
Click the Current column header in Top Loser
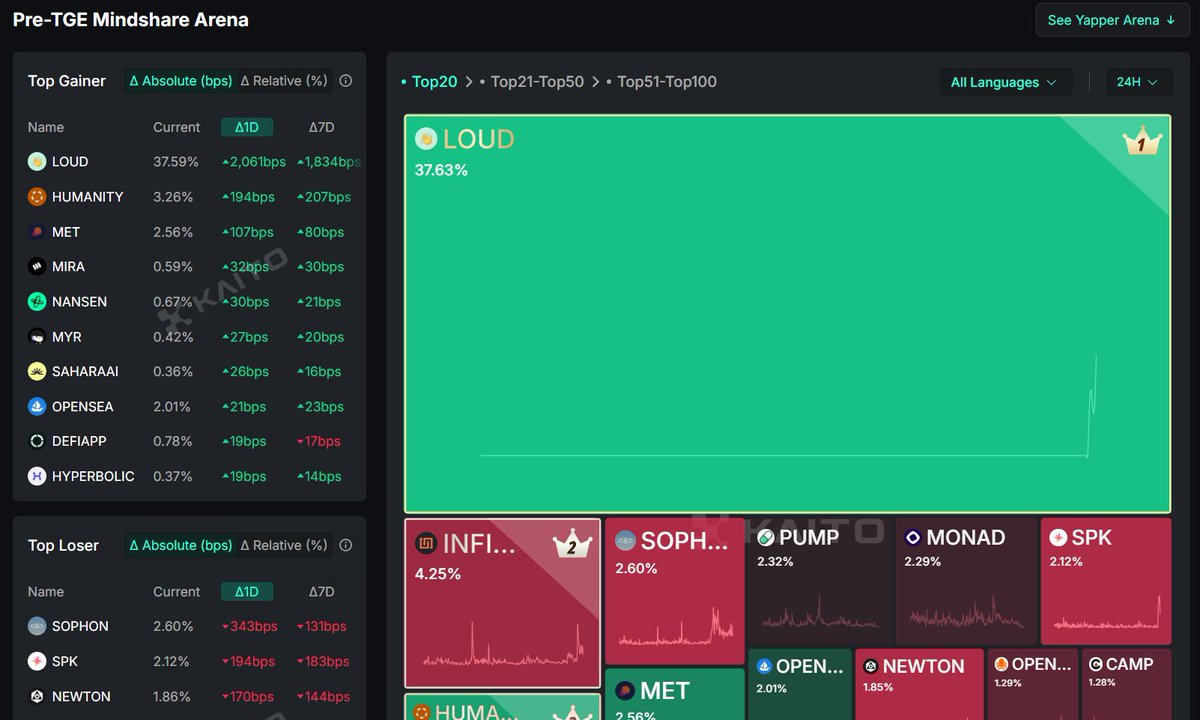(x=177, y=592)
